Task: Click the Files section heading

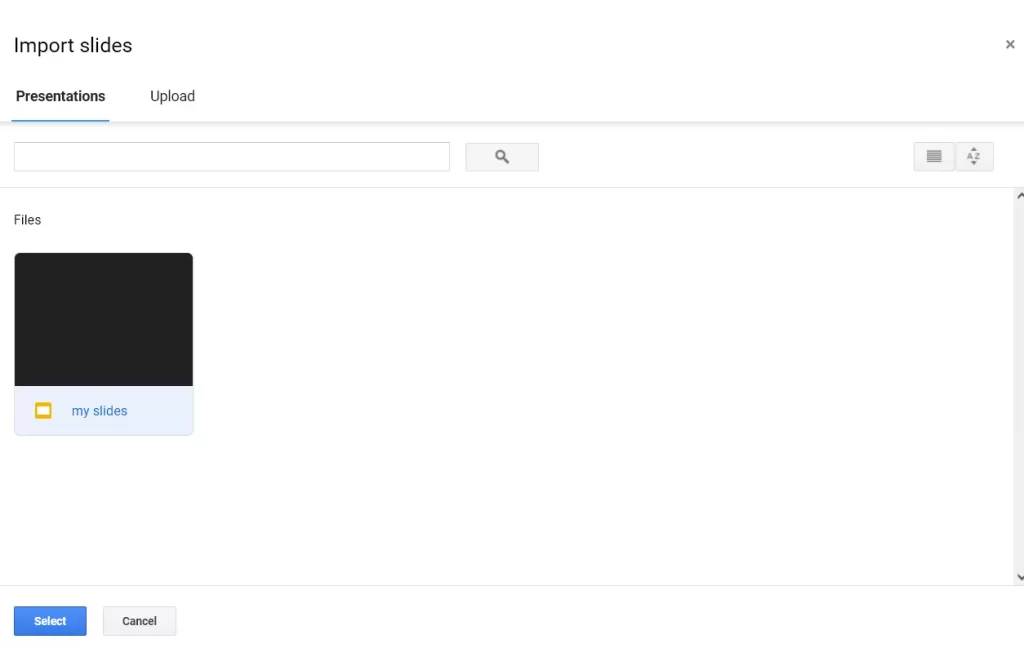Action: click(27, 220)
